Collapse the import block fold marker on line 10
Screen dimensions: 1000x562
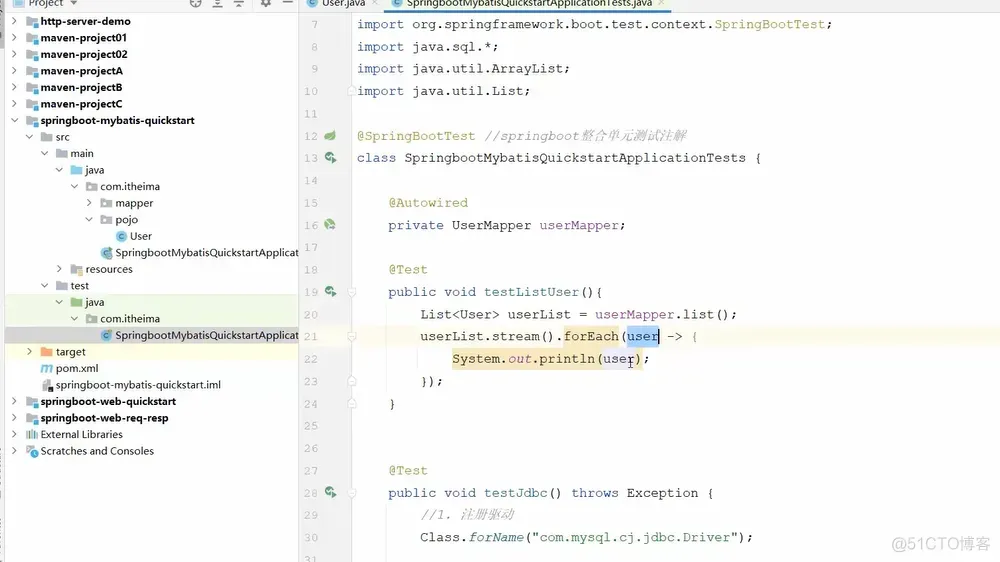[351, 91]
